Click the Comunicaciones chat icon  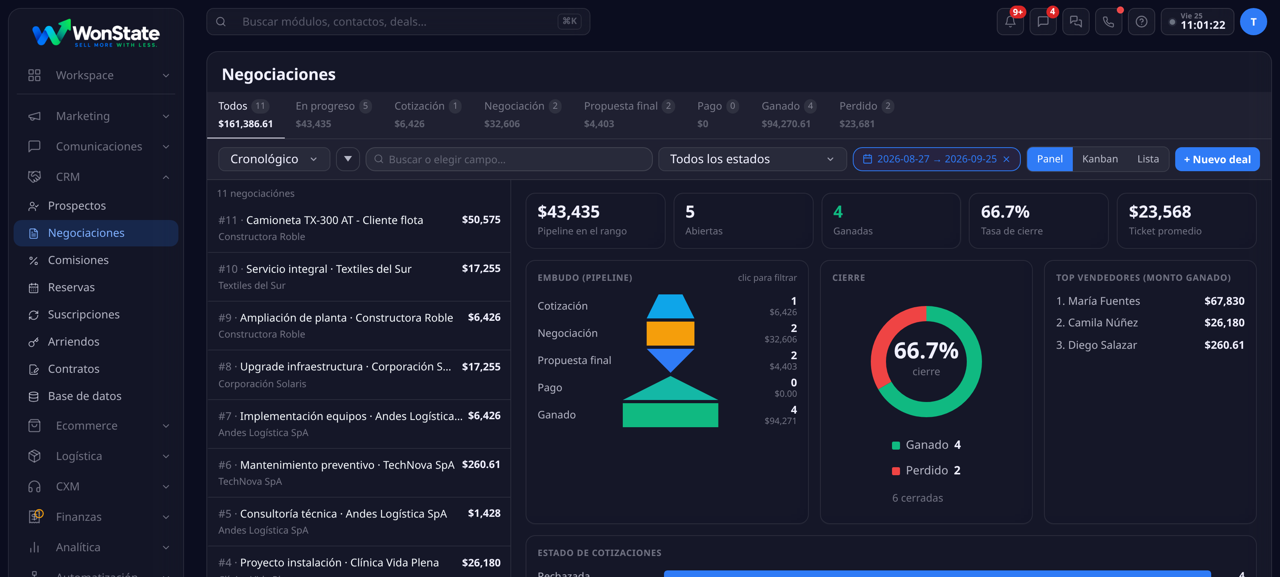click(x=34, y=146)
